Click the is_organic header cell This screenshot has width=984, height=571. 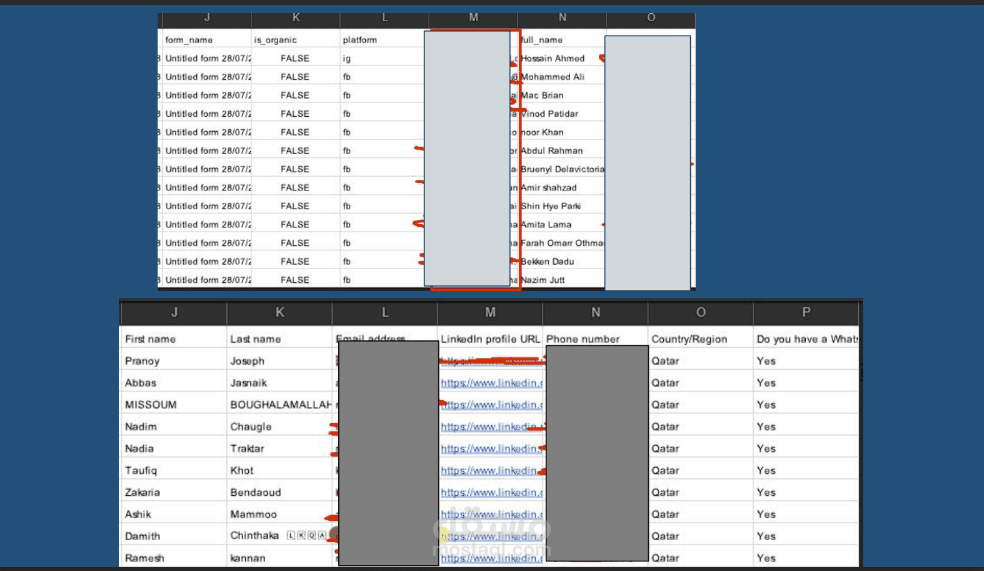pos(296,40)
